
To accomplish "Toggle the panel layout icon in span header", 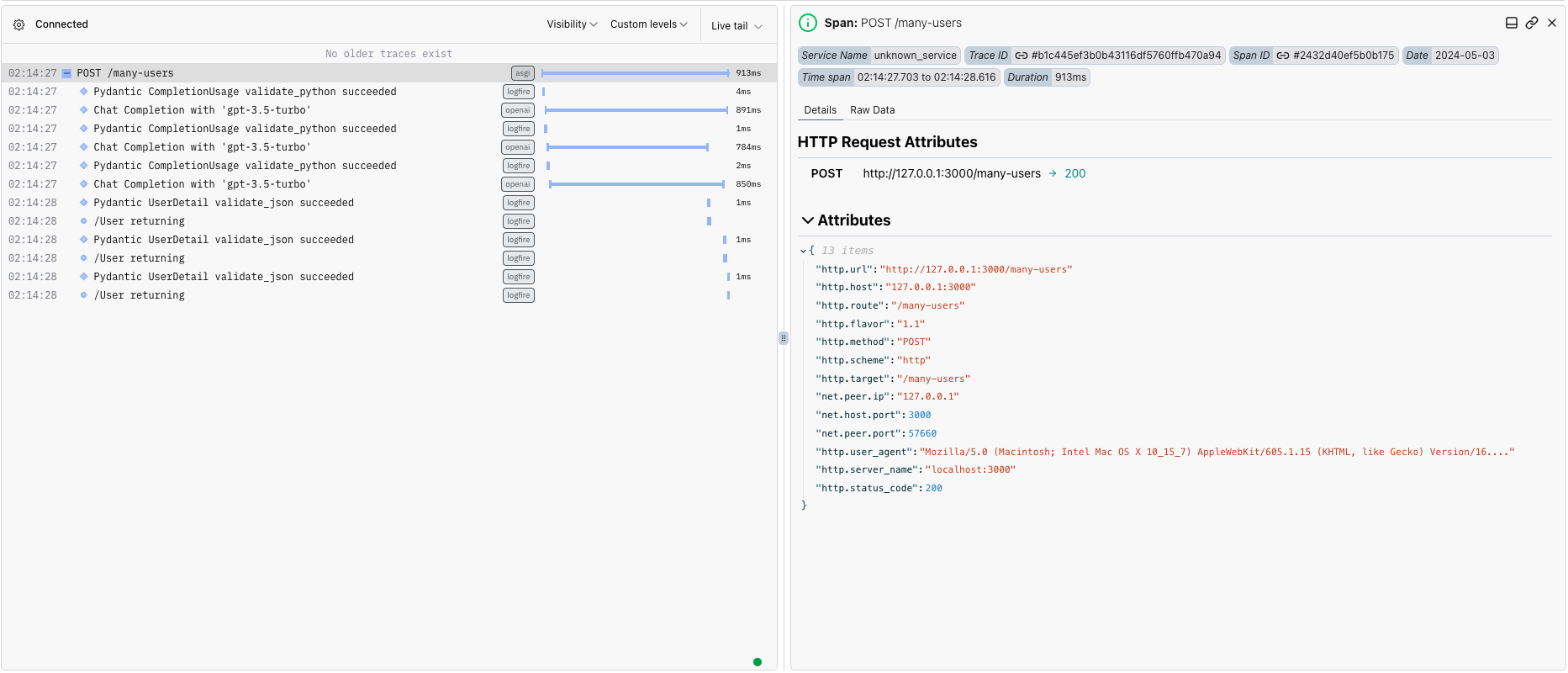I will 1511,24.
